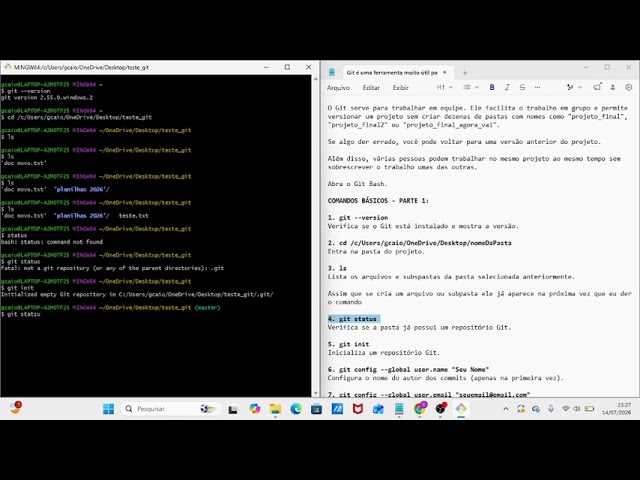
Task: Toggle Bold formatting in Notepad
Action: pos(492,87)
